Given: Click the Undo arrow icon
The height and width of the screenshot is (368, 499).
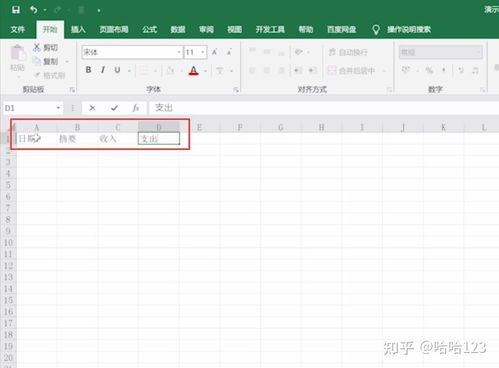Looking at the screenshot, I should pos(33,10).
